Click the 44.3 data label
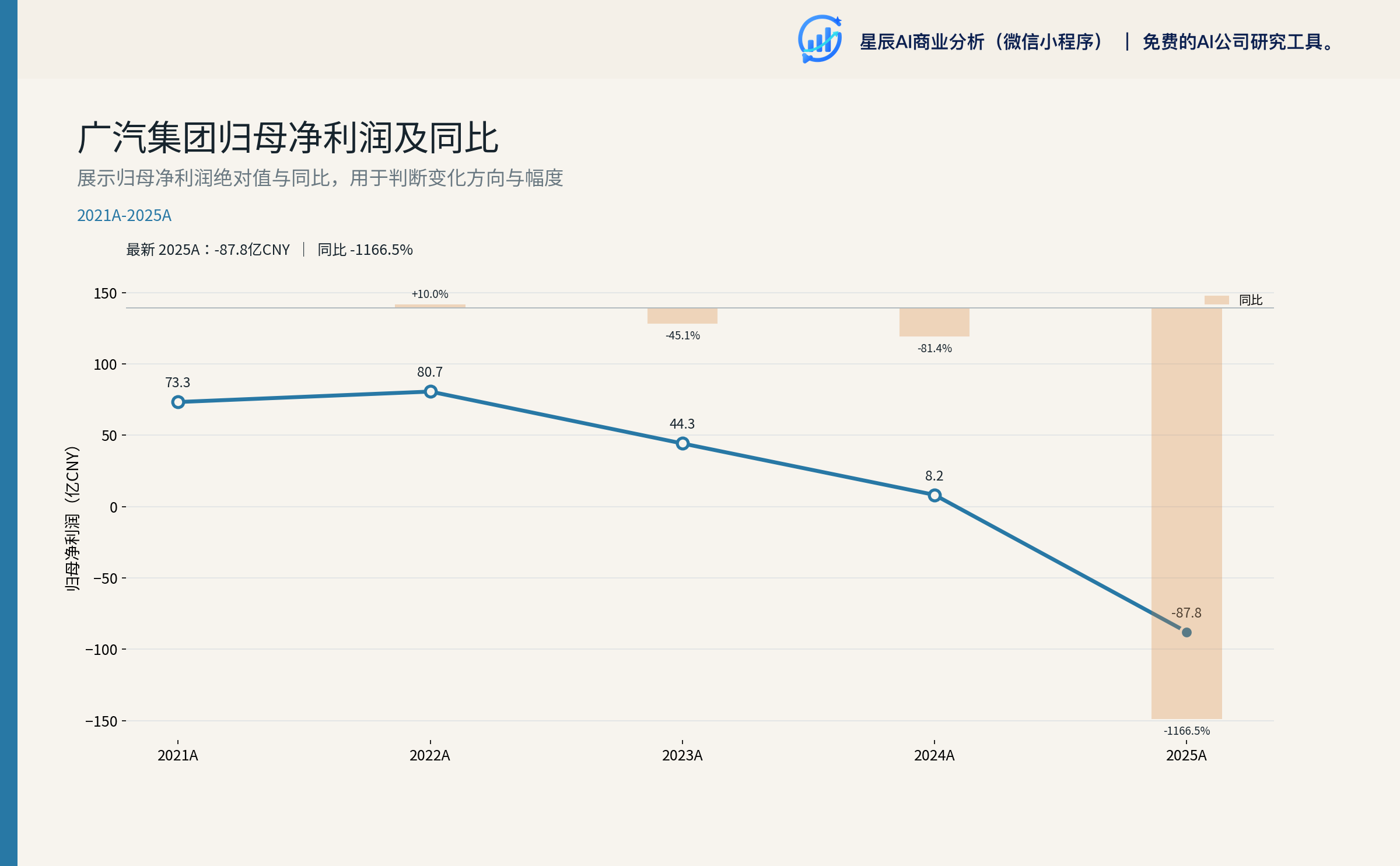The image size is (1400, 866). 682,424
